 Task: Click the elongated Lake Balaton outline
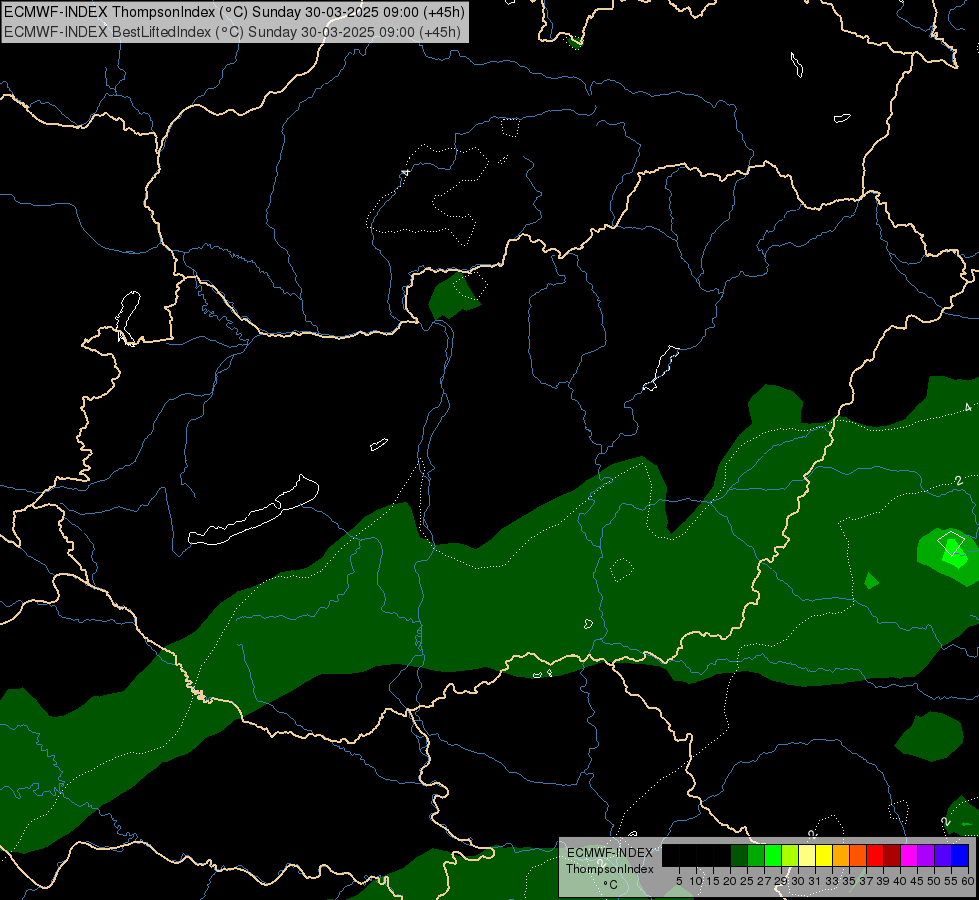(254, 510)
